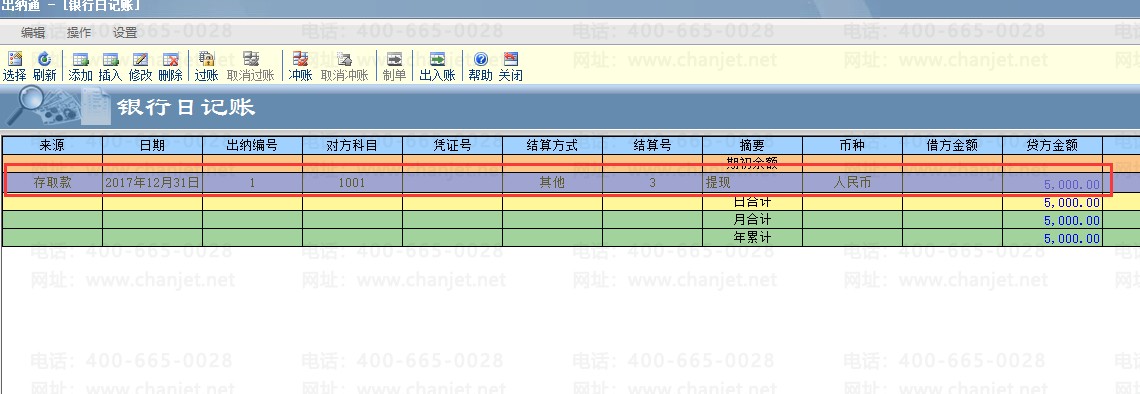Click the 年累计 row label
This screenshot has height=394, width=1140.
(x=752, y=238)
